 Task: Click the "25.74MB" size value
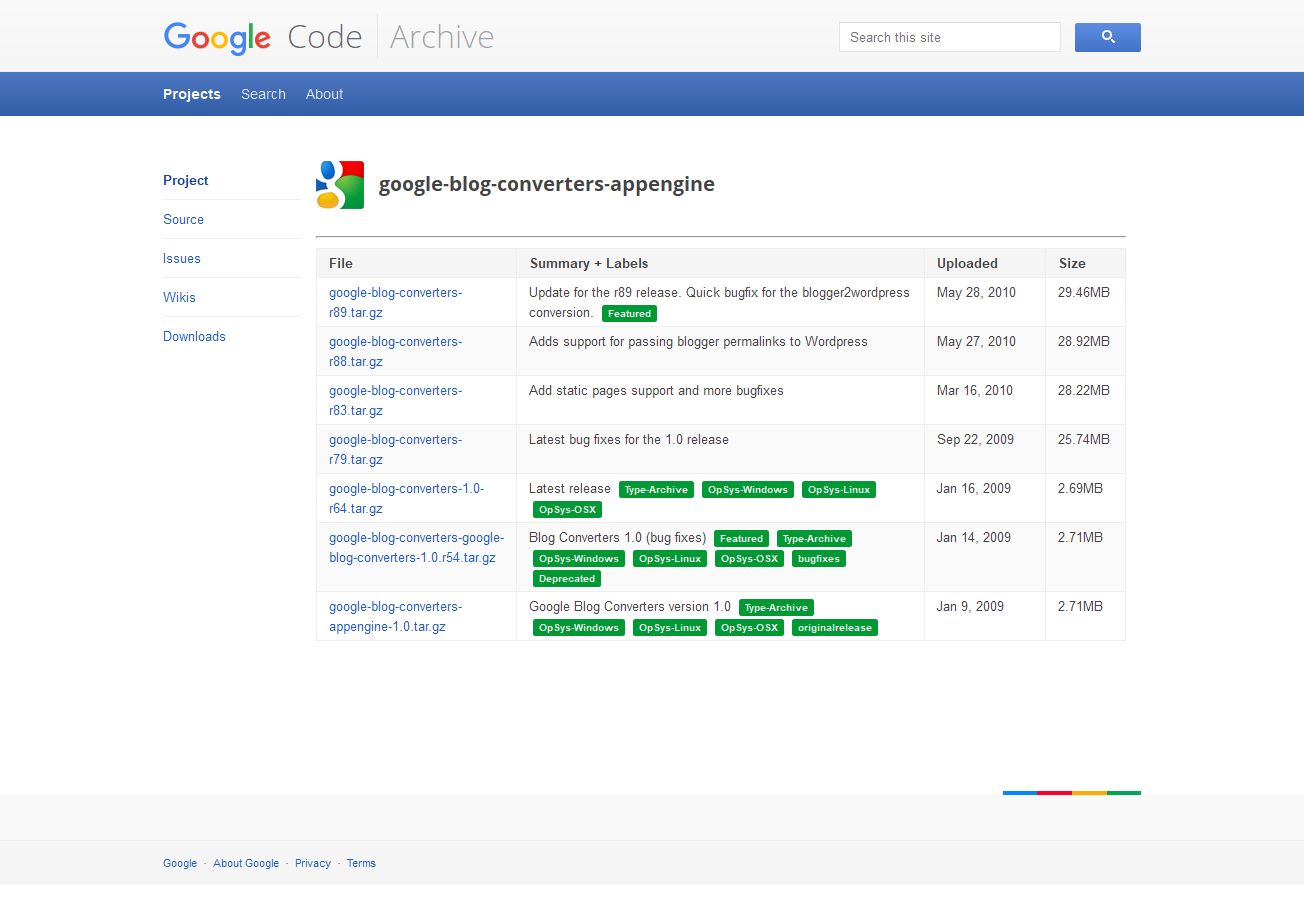pyautogui.click(x=1084, y=439)
